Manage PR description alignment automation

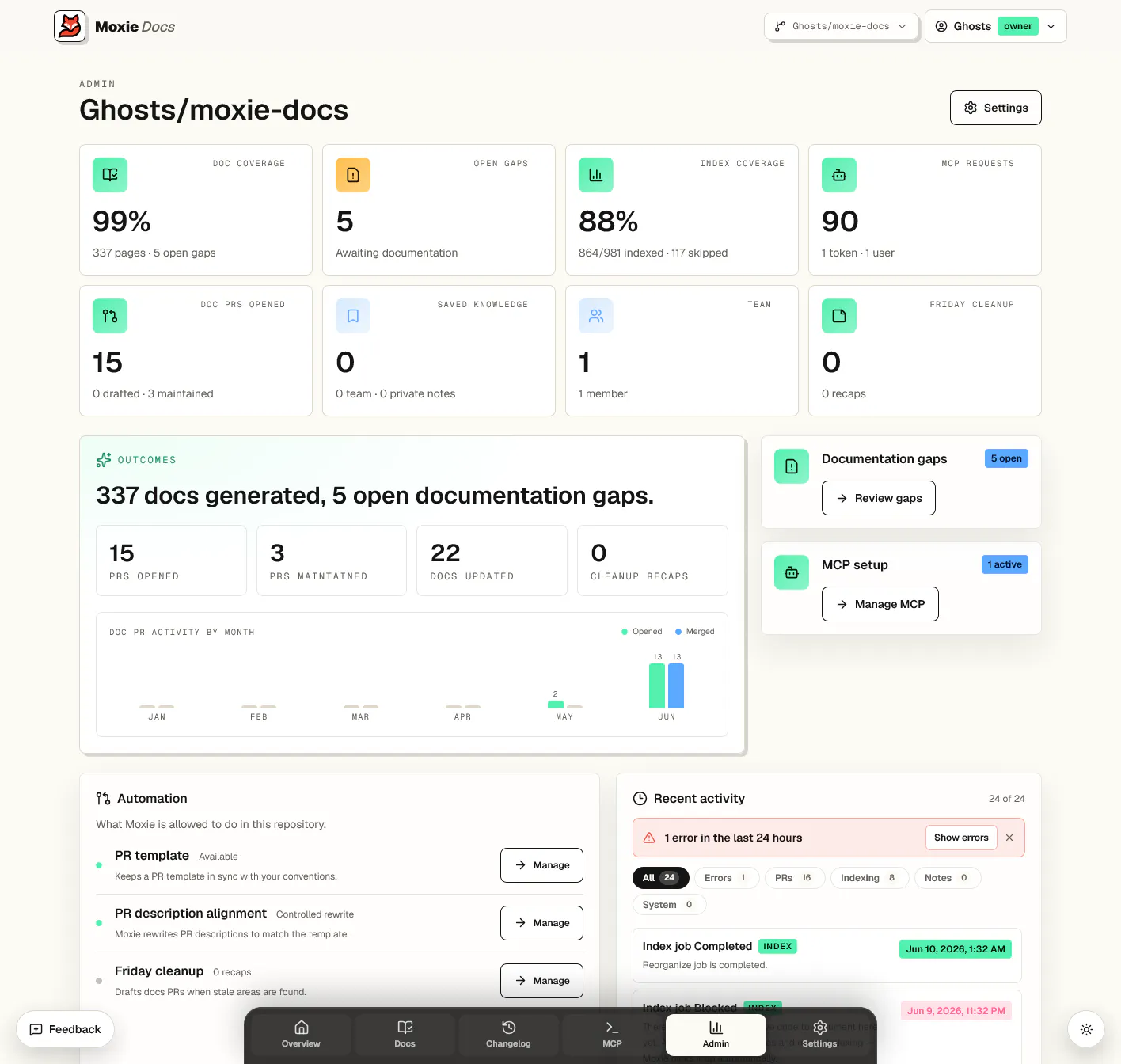541,923
